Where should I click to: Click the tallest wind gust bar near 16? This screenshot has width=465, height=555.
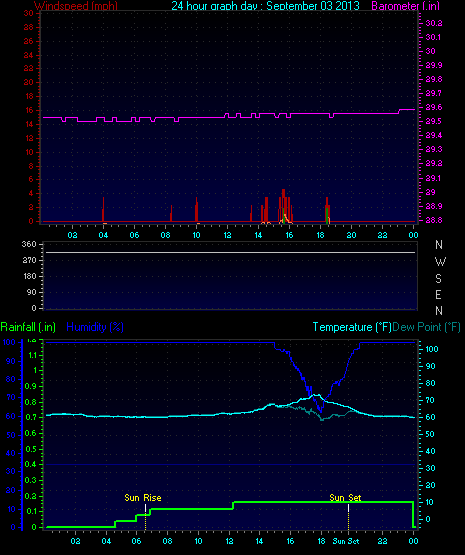(283, 205)
